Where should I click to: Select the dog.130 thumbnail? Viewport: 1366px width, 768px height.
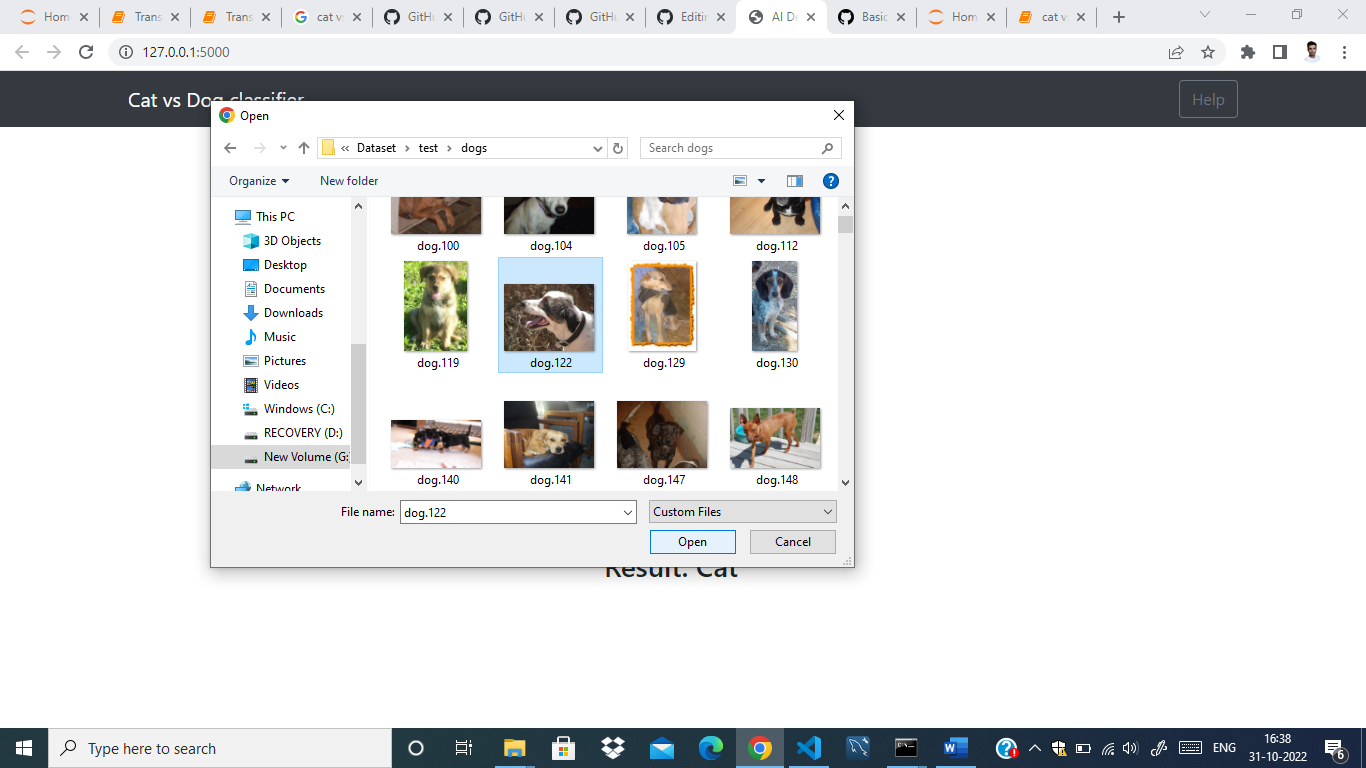tap(775, 307)
